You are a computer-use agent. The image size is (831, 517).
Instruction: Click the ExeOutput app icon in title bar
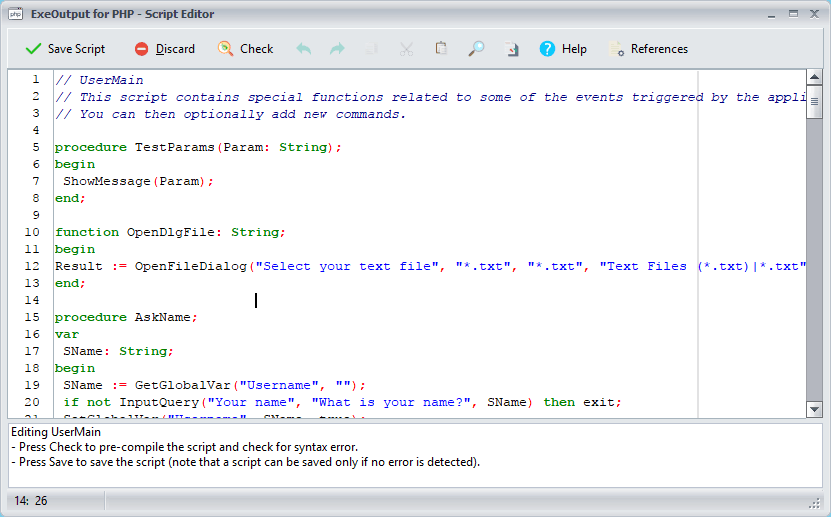pos(16,14)
